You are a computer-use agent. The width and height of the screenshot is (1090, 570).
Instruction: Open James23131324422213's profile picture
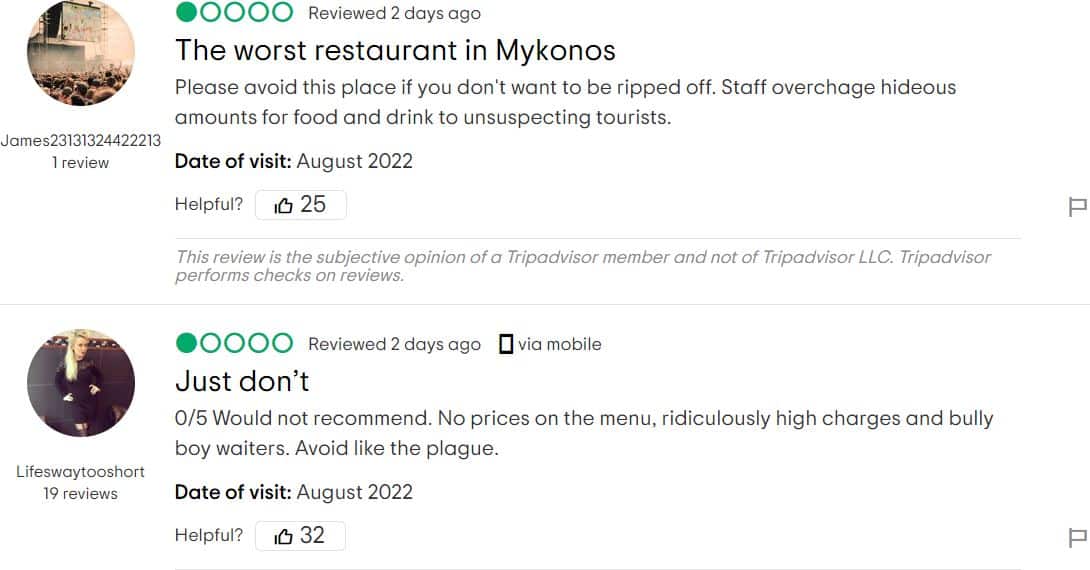[x=81, y=52]
